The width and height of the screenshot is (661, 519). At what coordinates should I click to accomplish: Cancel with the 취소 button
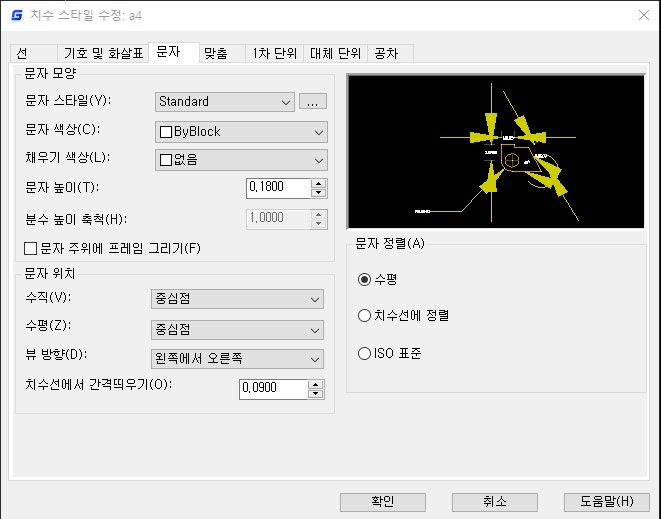pos(495,502)
